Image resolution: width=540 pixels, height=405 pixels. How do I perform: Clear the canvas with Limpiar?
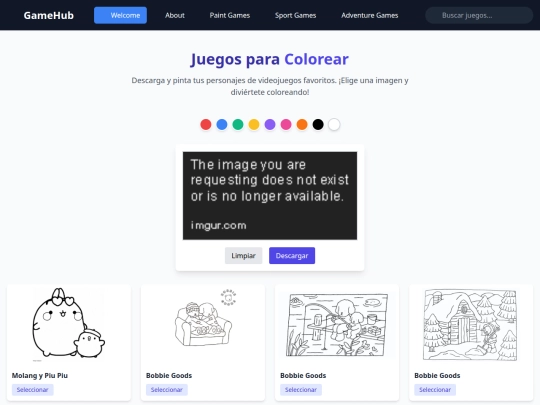tap(243, 256)
